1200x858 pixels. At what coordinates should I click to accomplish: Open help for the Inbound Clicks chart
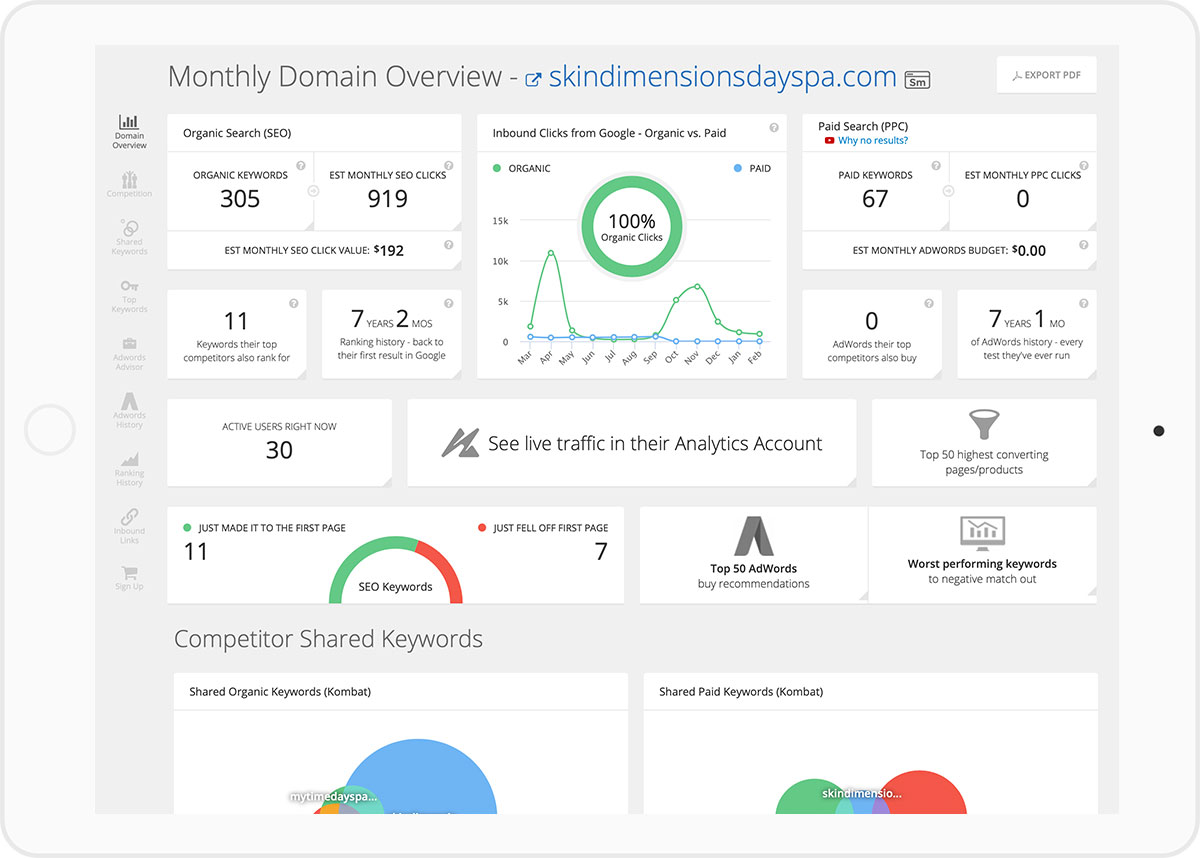(774, 128)
